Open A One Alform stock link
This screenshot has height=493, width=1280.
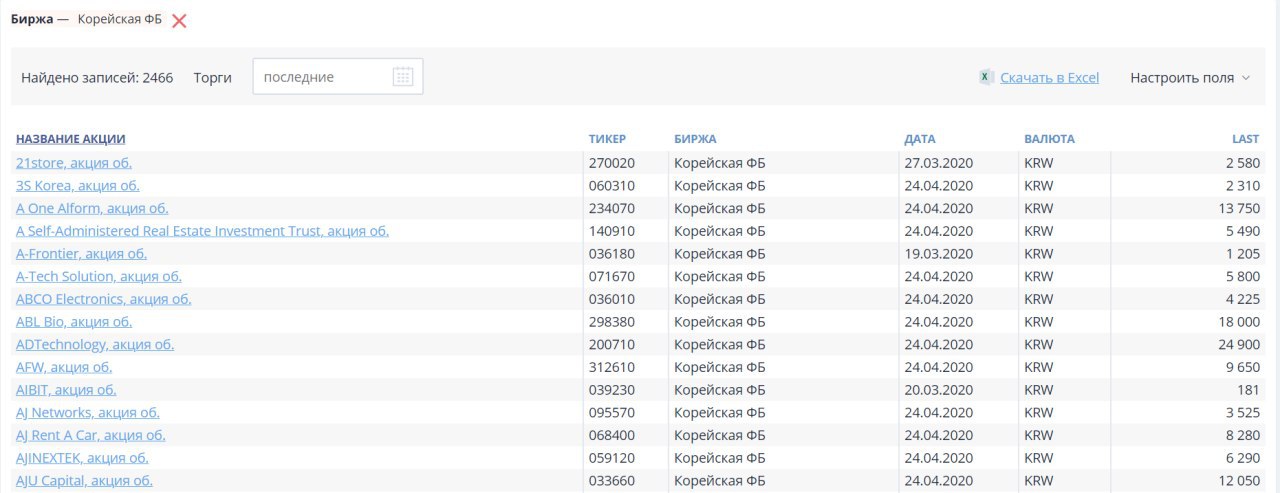click(92, 208)
